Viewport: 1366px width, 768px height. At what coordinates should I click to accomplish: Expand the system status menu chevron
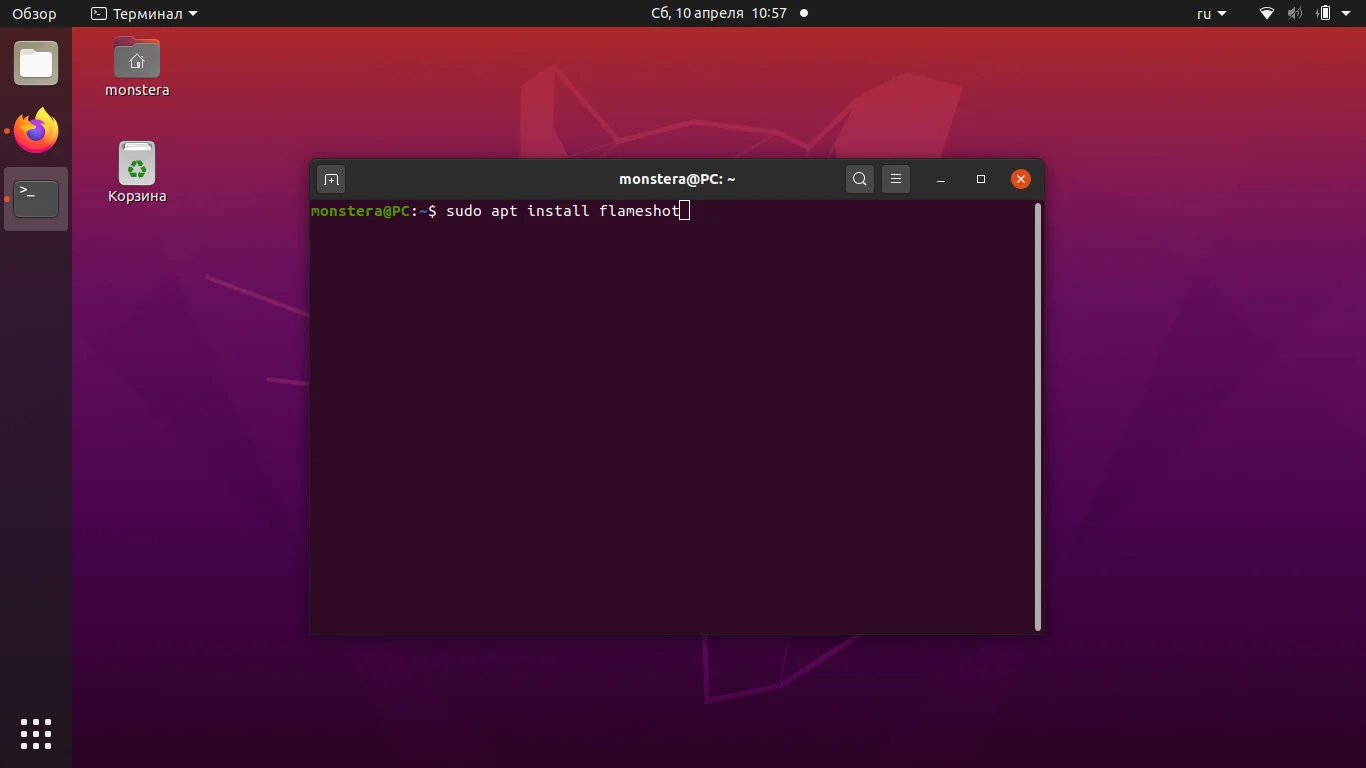tap(1344, 13)
